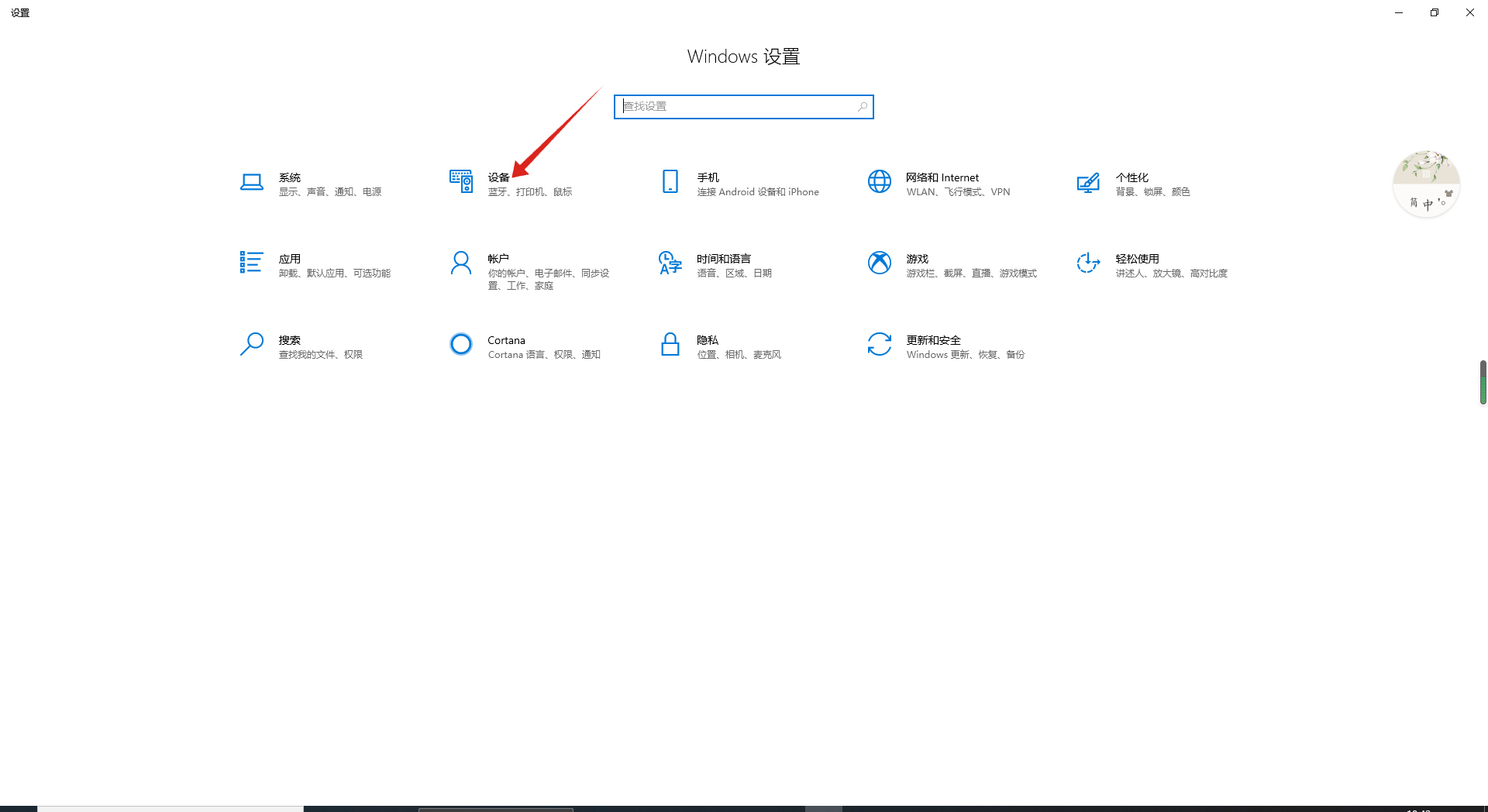Open the 设备 settings title
The height and width of the screenshot is (812, 1488).
498,177
